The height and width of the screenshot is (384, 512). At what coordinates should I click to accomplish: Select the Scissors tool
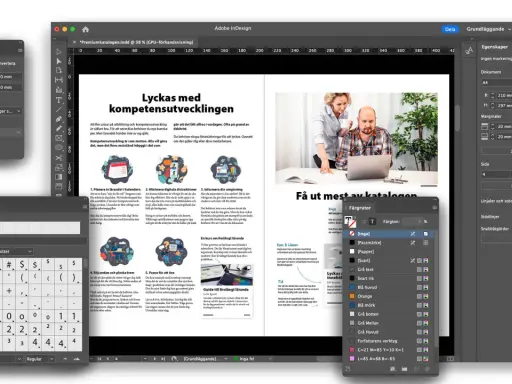(x=59, y=157)
